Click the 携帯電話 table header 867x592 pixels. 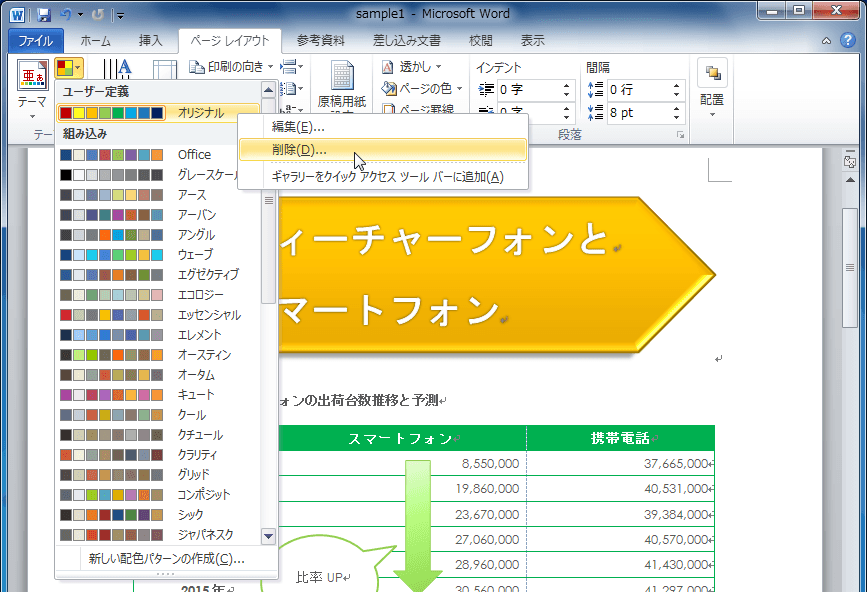[620, 438]
